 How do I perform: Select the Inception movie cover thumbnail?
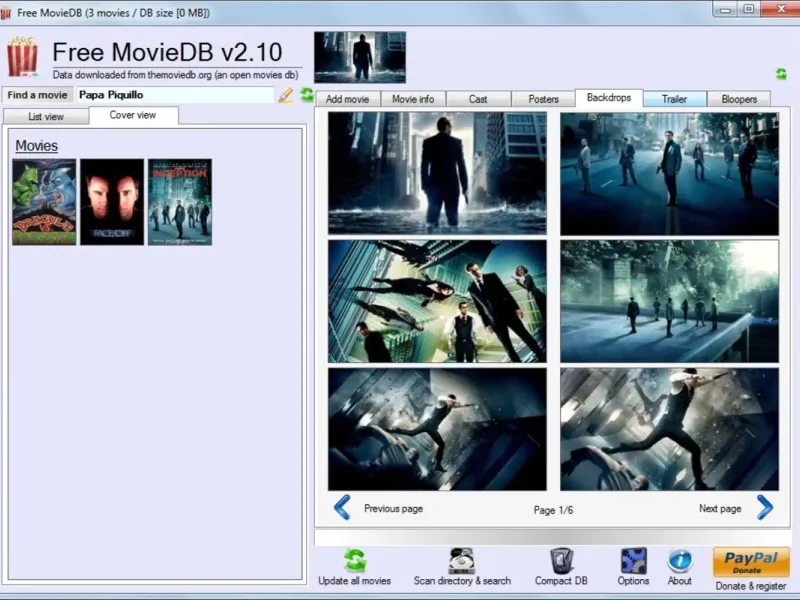click(180, 202)
